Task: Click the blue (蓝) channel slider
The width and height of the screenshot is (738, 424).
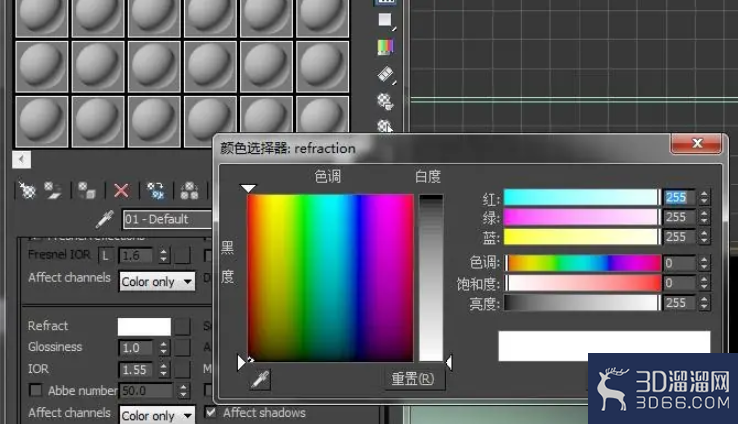Action: [x=582, y=237]
